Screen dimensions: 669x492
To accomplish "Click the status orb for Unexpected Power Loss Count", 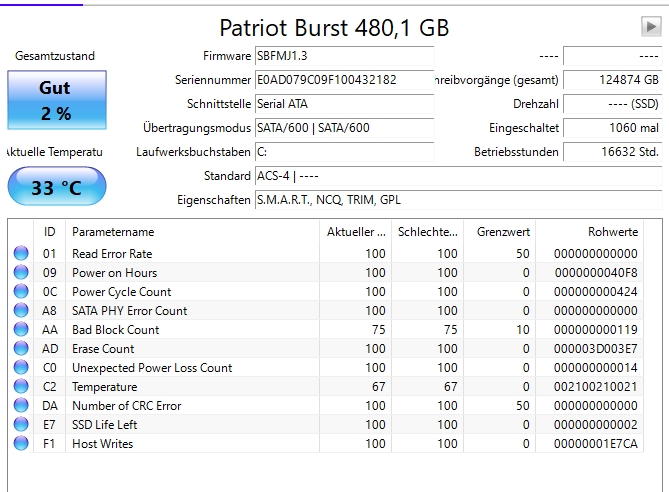I will [21, 367].
